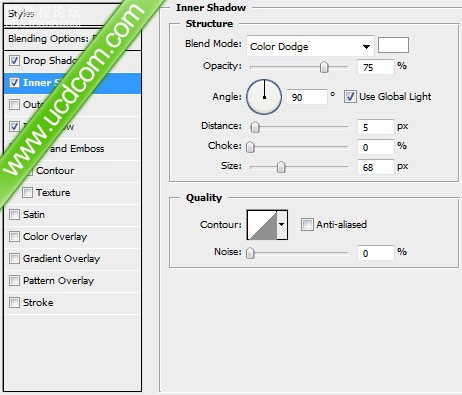Select the Blending Options row
Image resolution: width=462 pixels, height=395 pixels.
click(73, 39)
